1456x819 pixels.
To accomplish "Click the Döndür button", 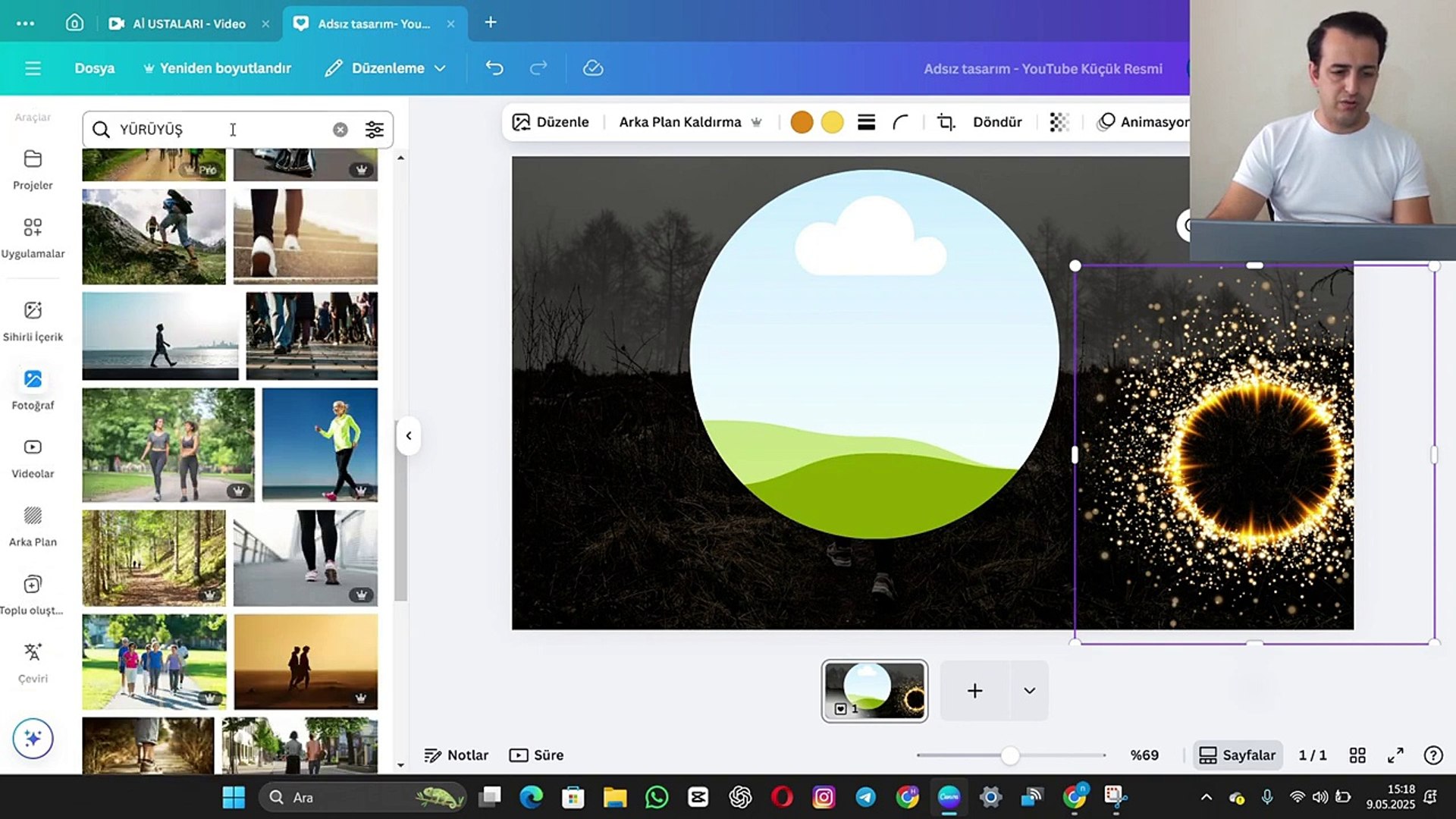I will (996, 122).
